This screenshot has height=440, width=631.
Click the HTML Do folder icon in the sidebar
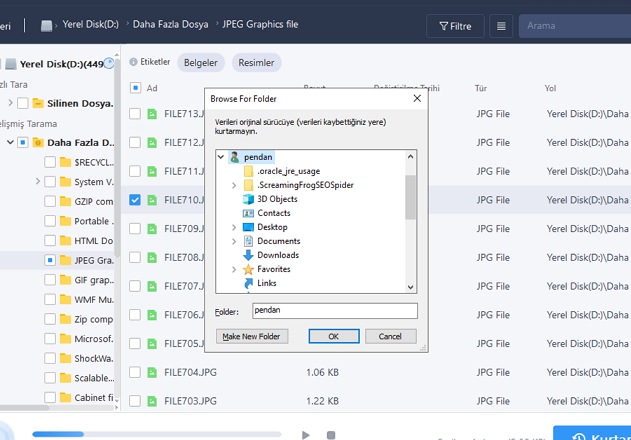(65, 240)
